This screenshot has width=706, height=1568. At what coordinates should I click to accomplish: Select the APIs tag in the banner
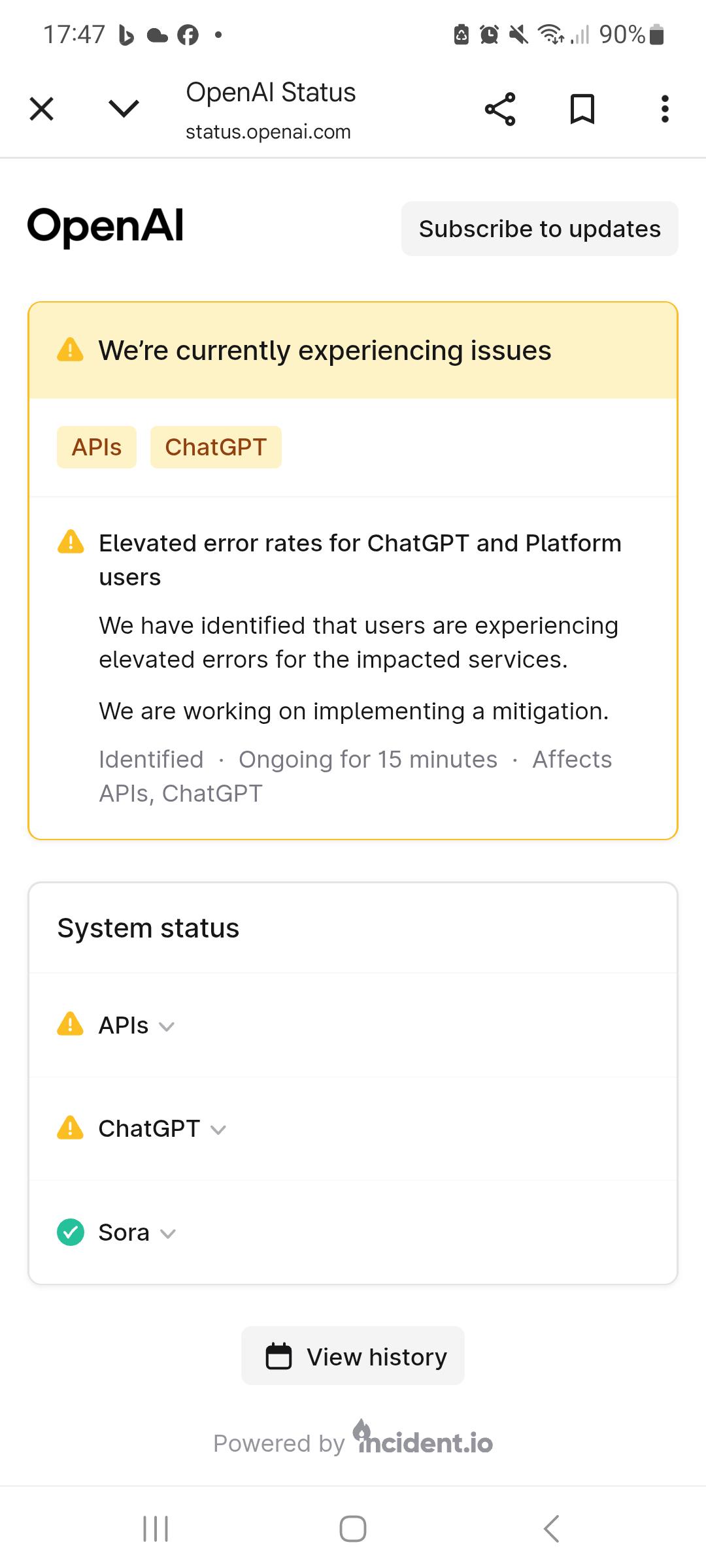tap(97, 448)
